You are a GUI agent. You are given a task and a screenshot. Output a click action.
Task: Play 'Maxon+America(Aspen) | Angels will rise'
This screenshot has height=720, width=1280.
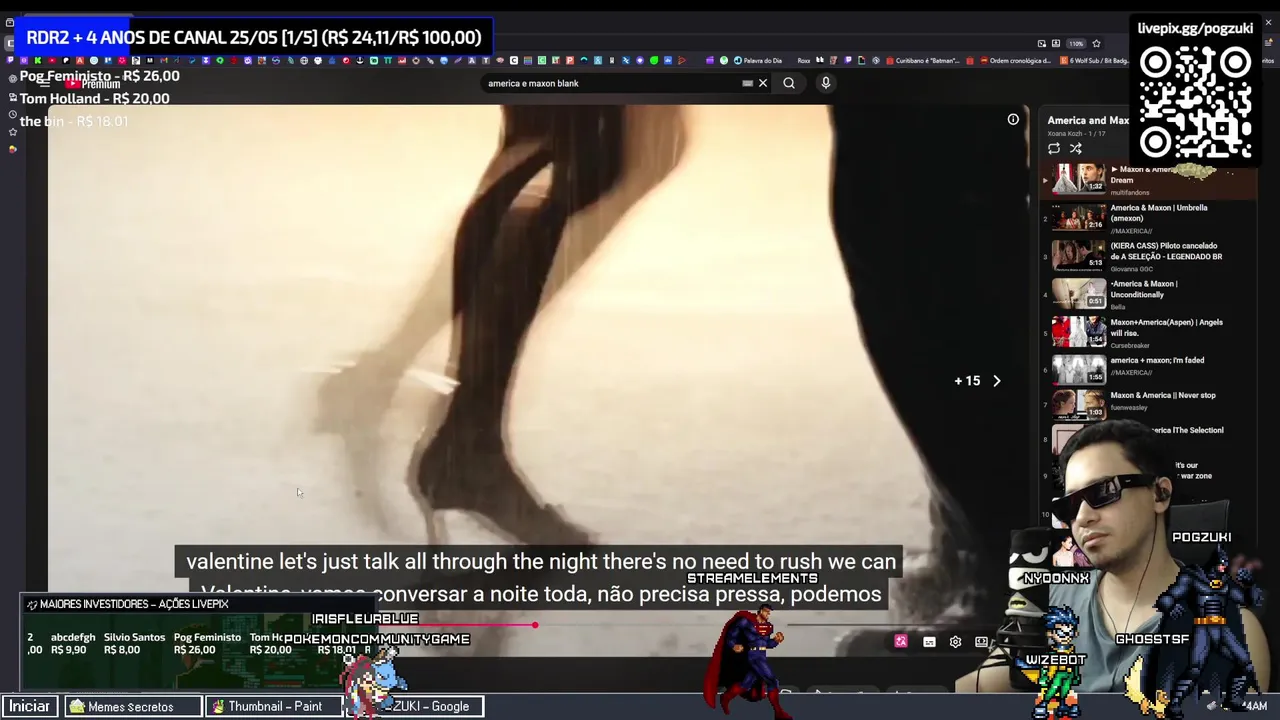point(1166,327)
